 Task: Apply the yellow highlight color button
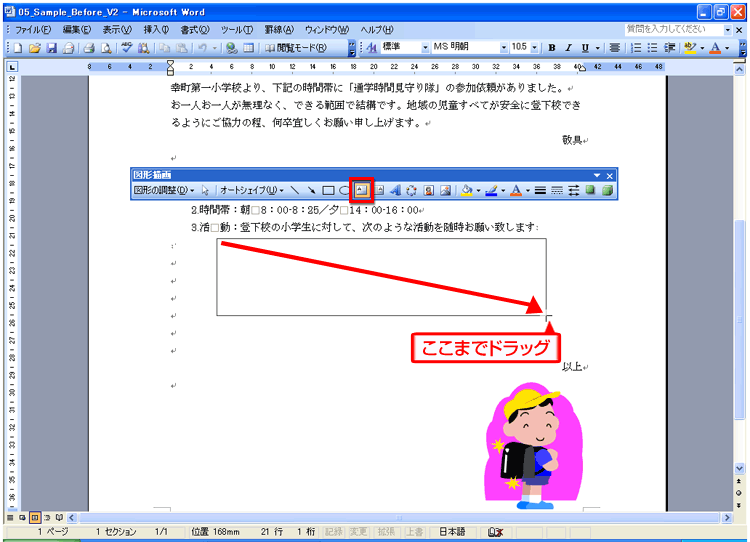[690, 47]
